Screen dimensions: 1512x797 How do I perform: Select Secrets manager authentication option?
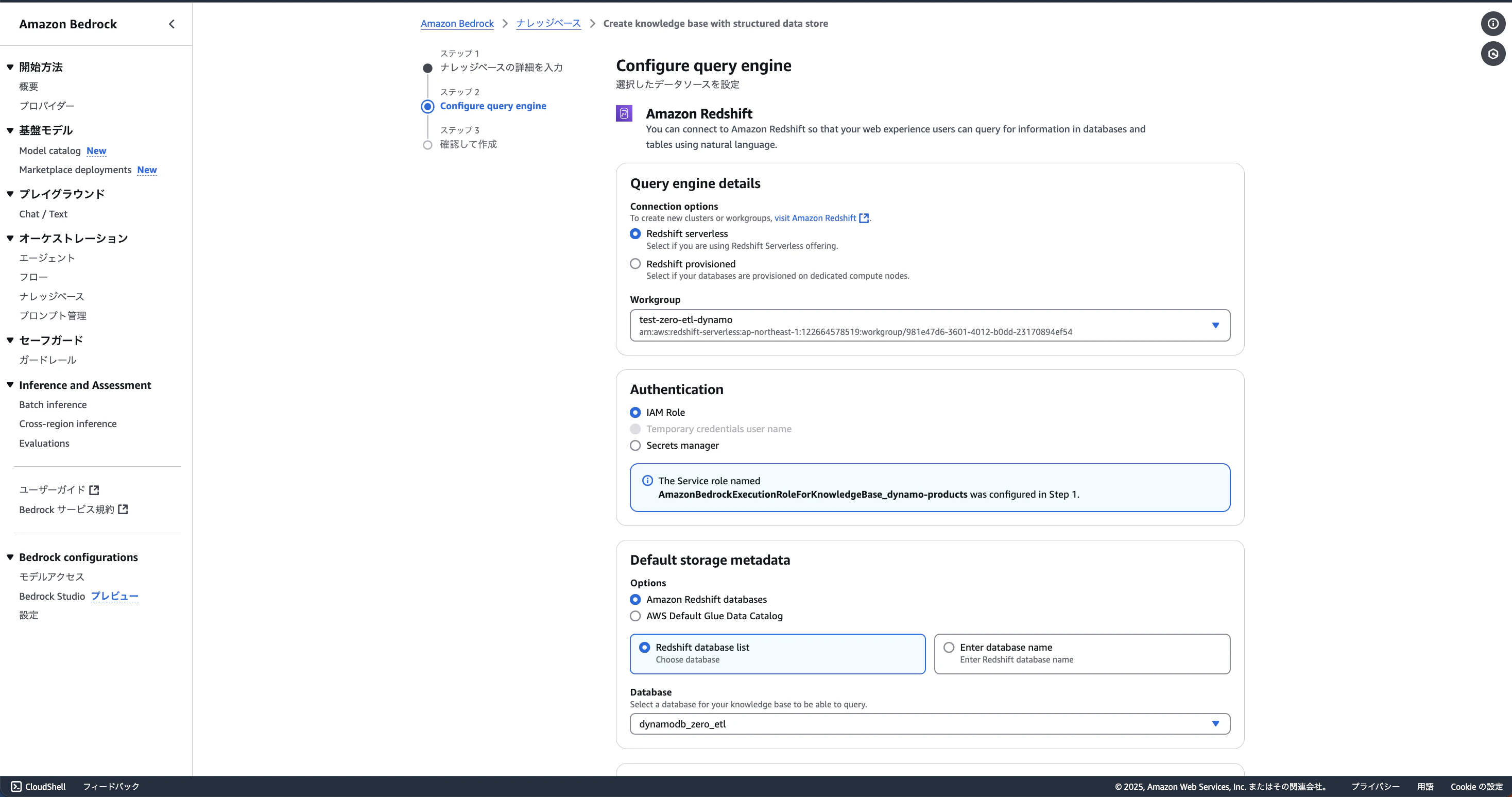pyautogui.click(x=635, y=445)
